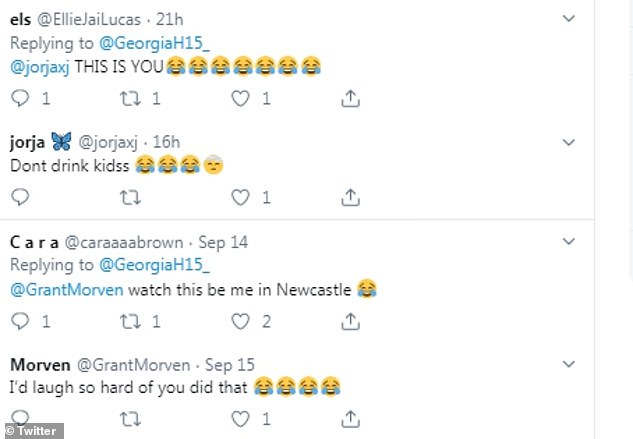Viewport: 633px width, 439px height.
Task: Reply to EllieJaiLucas's tweet
Action: point(20,99)
